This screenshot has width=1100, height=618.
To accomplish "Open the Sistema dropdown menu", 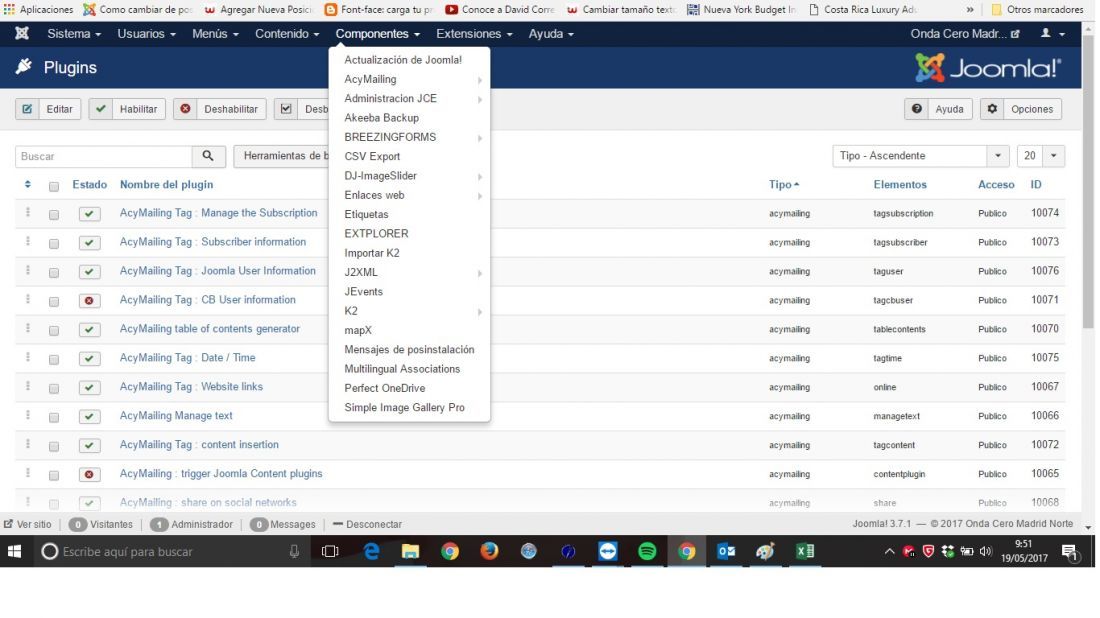I will tap(74, 34).
